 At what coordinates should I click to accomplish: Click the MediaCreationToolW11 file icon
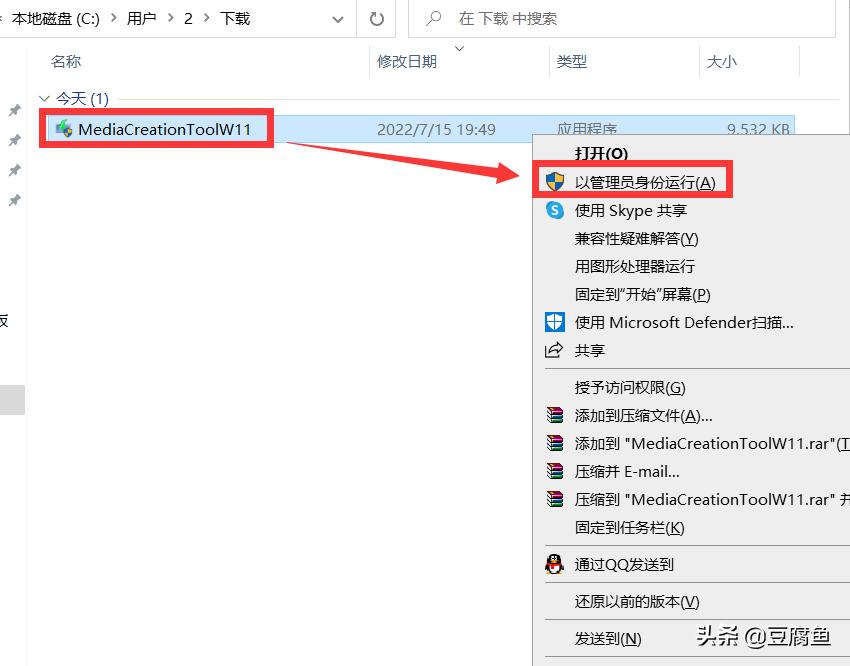click(x=64, y=129)
